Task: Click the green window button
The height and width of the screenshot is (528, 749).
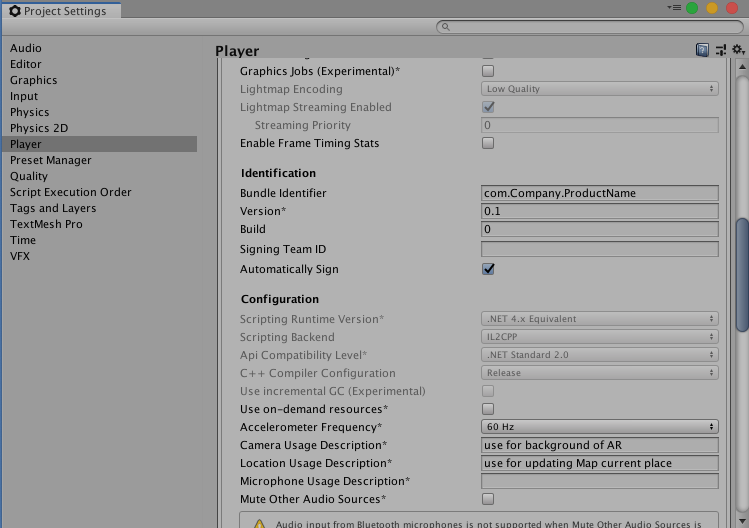Action: [x=691, y=8]
